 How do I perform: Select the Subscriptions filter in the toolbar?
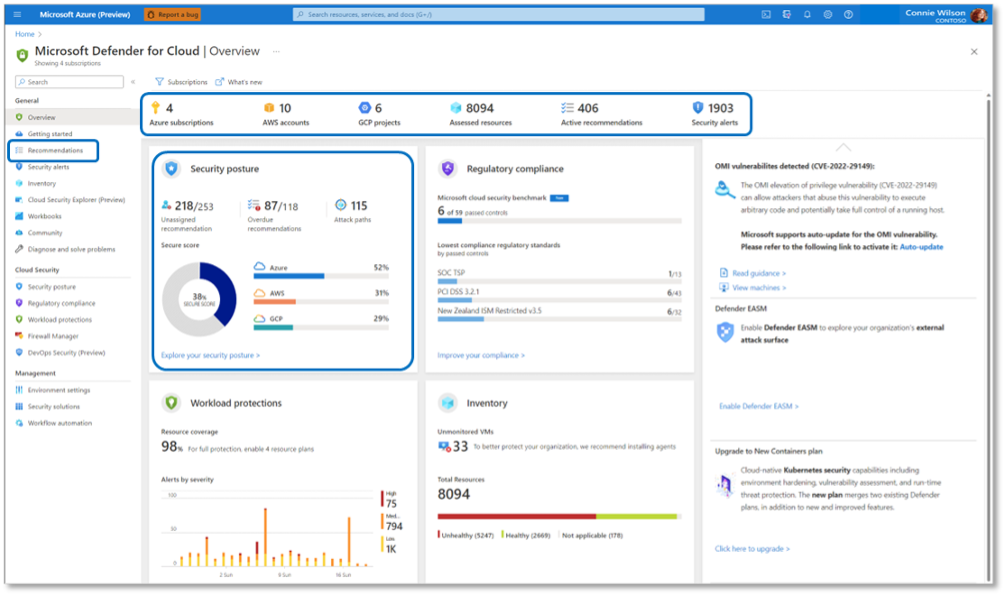coord(181,82)
